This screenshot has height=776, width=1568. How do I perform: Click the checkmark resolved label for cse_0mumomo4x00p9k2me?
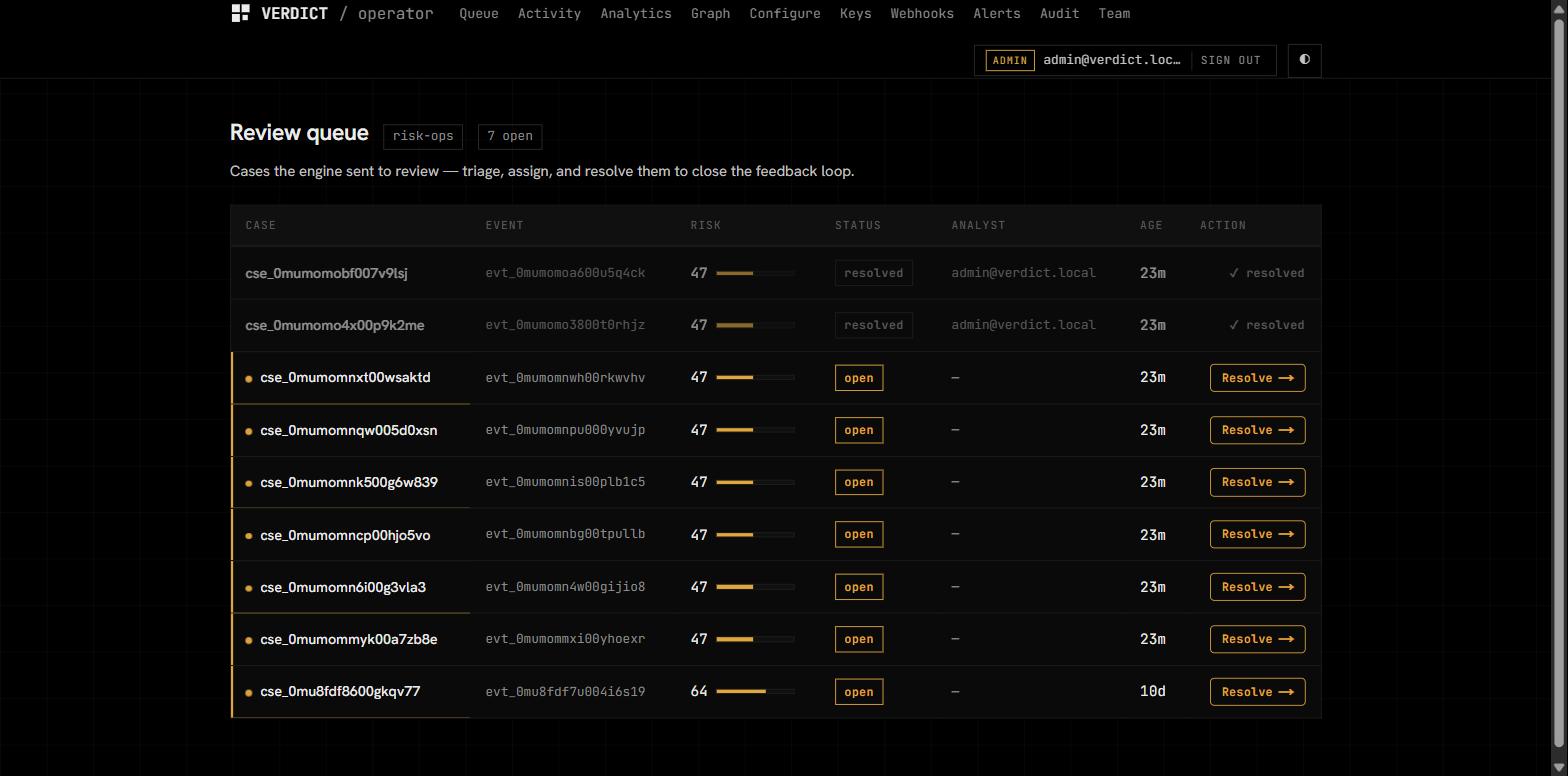(x=1266, y=325)
